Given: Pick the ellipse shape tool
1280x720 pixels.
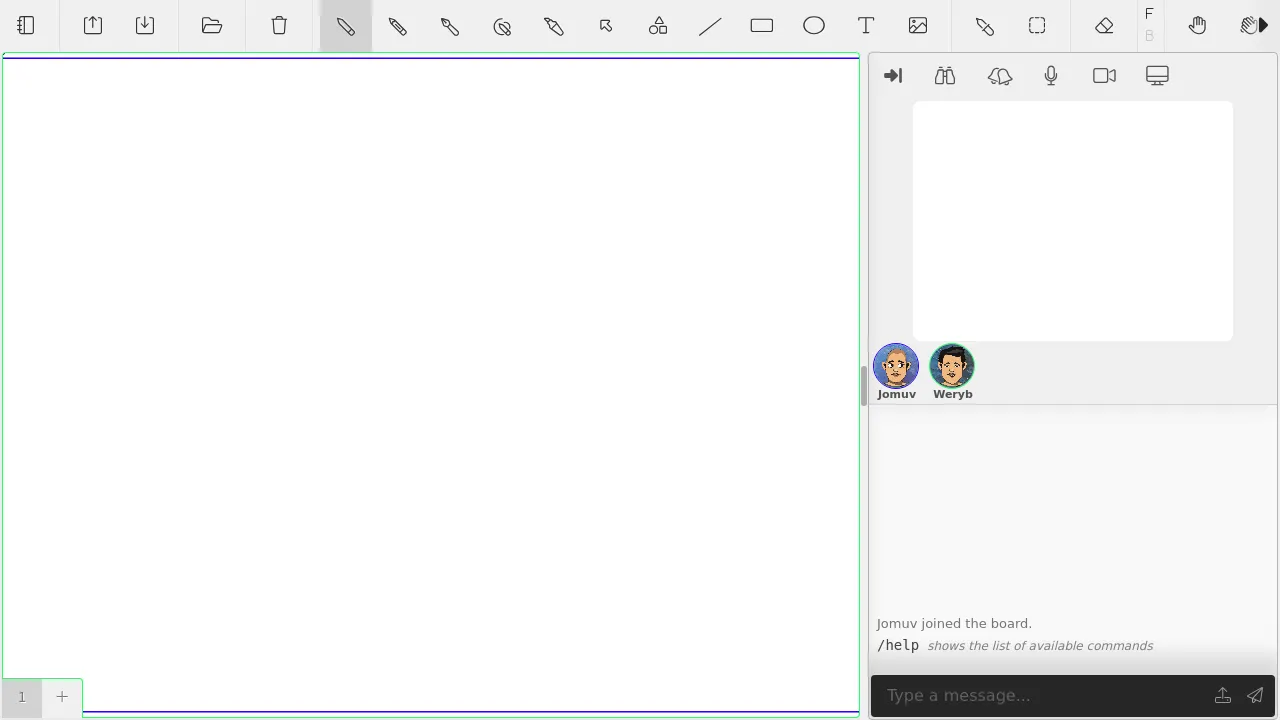Looking at the screenshot, I should click(x=814, y=25).
